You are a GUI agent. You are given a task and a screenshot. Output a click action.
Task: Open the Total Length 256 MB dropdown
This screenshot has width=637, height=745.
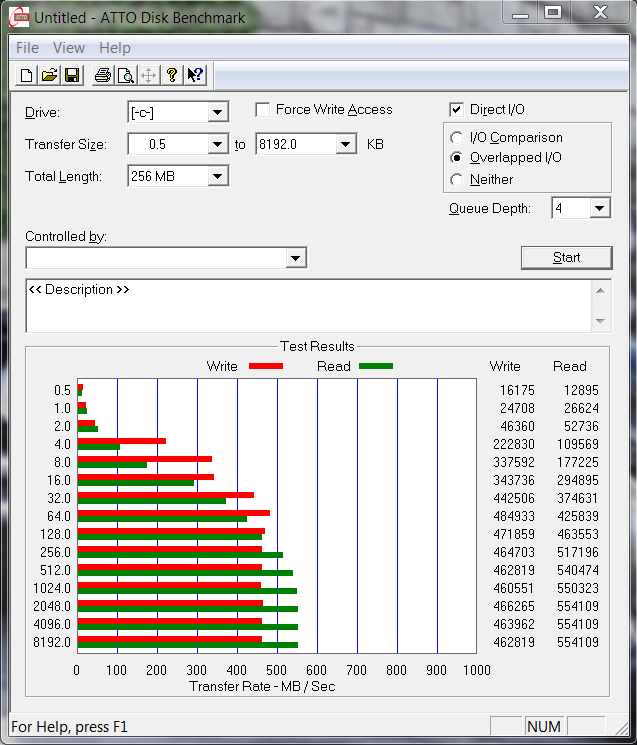click(218, 177)
